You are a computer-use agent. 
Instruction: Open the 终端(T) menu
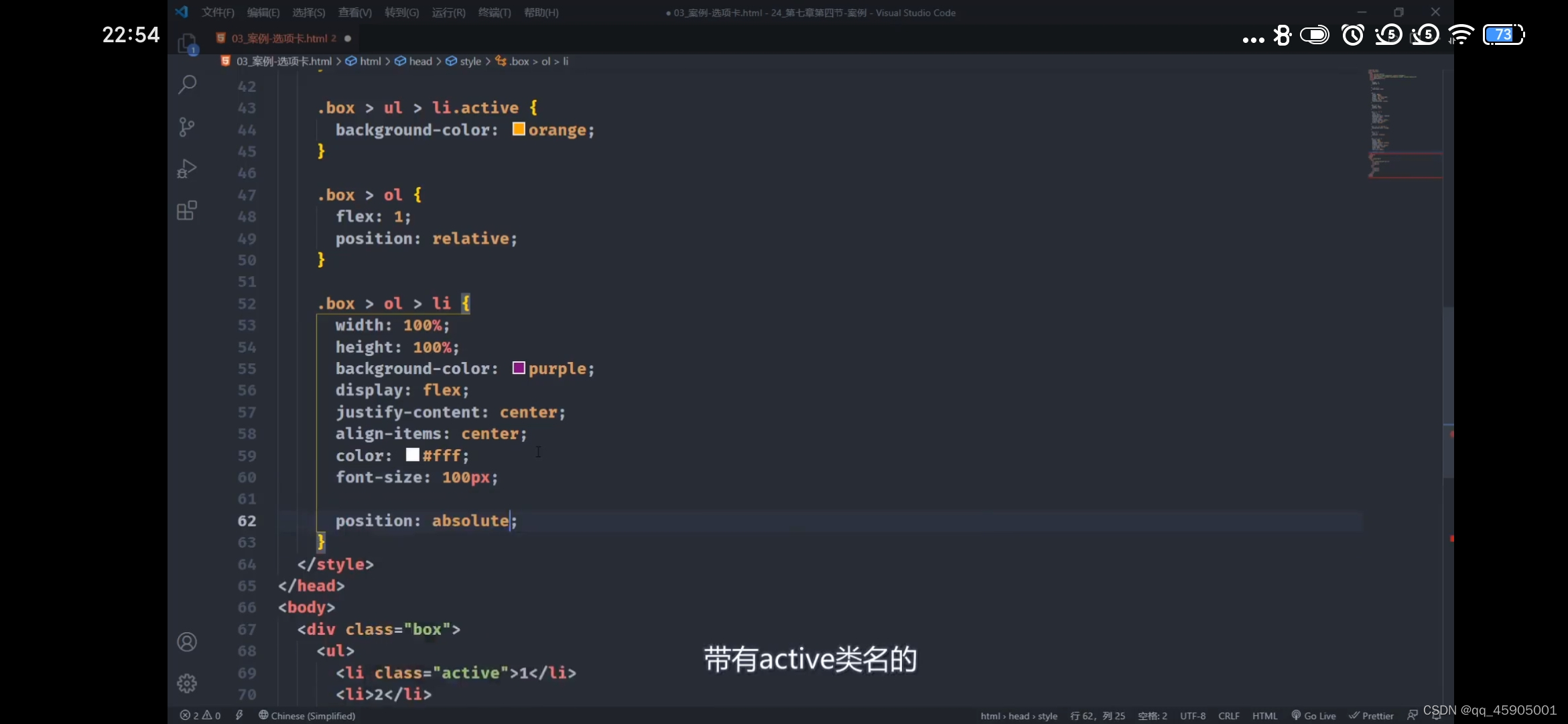[494, 13]
